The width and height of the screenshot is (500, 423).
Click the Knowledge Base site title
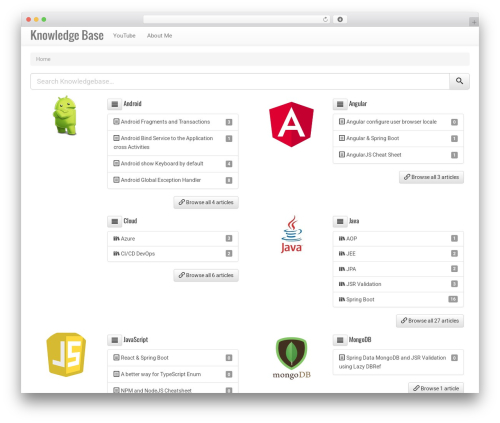[x=67, y=35]
